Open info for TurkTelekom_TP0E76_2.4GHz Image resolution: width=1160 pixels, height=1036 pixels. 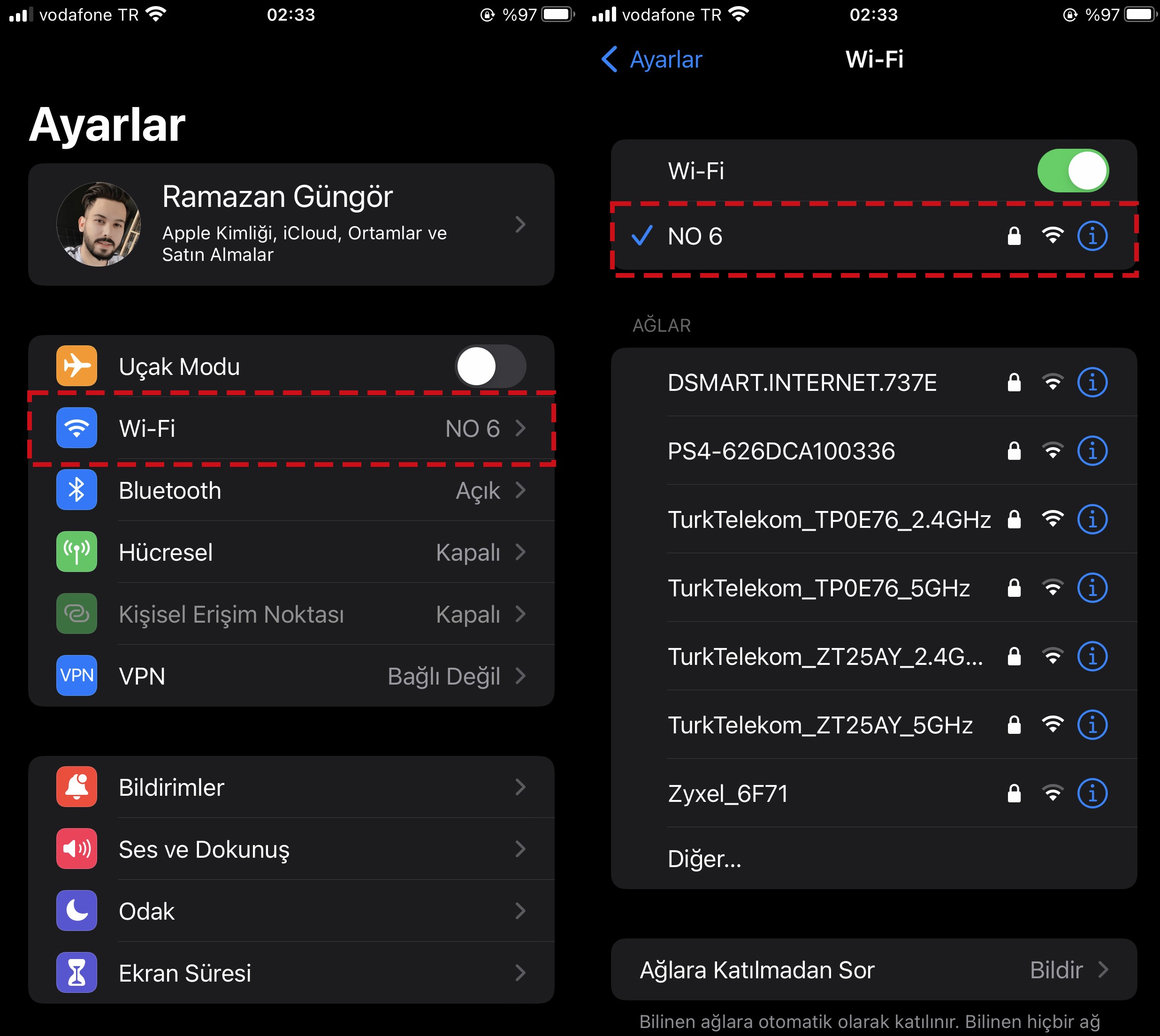pyautogui.click(x=1092, y=519)
